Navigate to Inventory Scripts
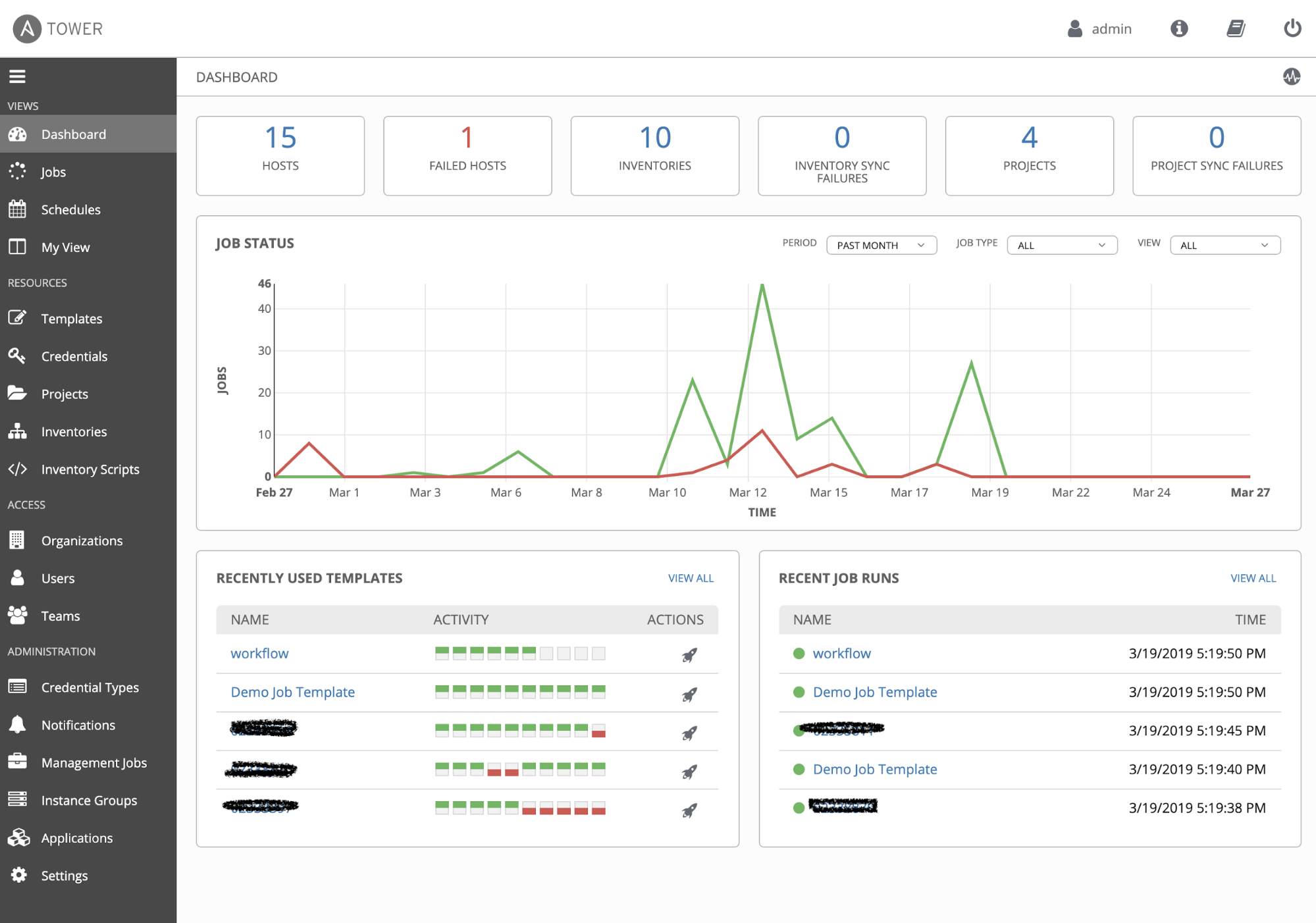This screenshot has height=923, width=1316. point(90,469)
